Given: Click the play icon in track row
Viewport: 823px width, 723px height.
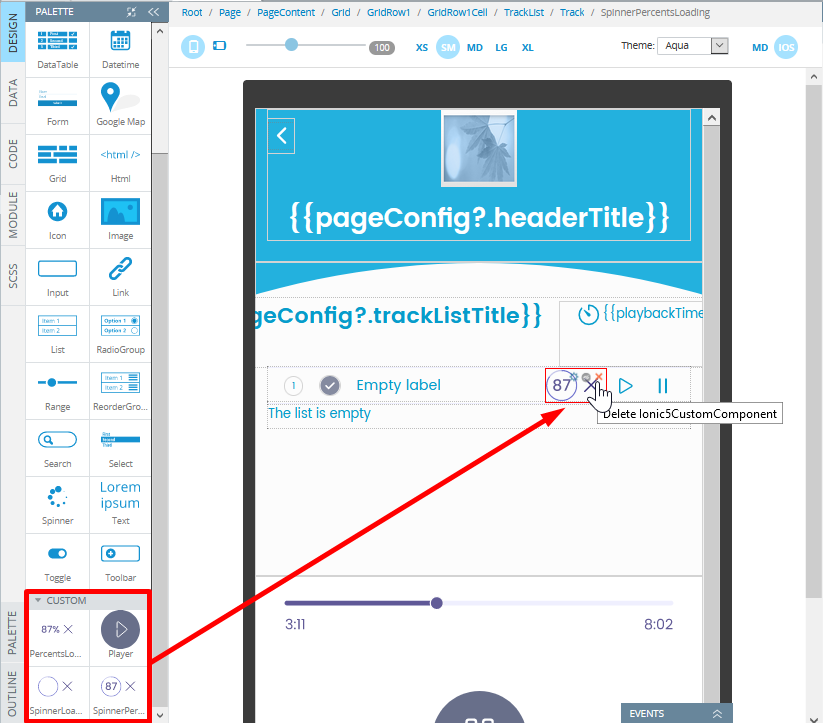Looking at the screenshot, I should pyautogui.click(x=625, y=386).
